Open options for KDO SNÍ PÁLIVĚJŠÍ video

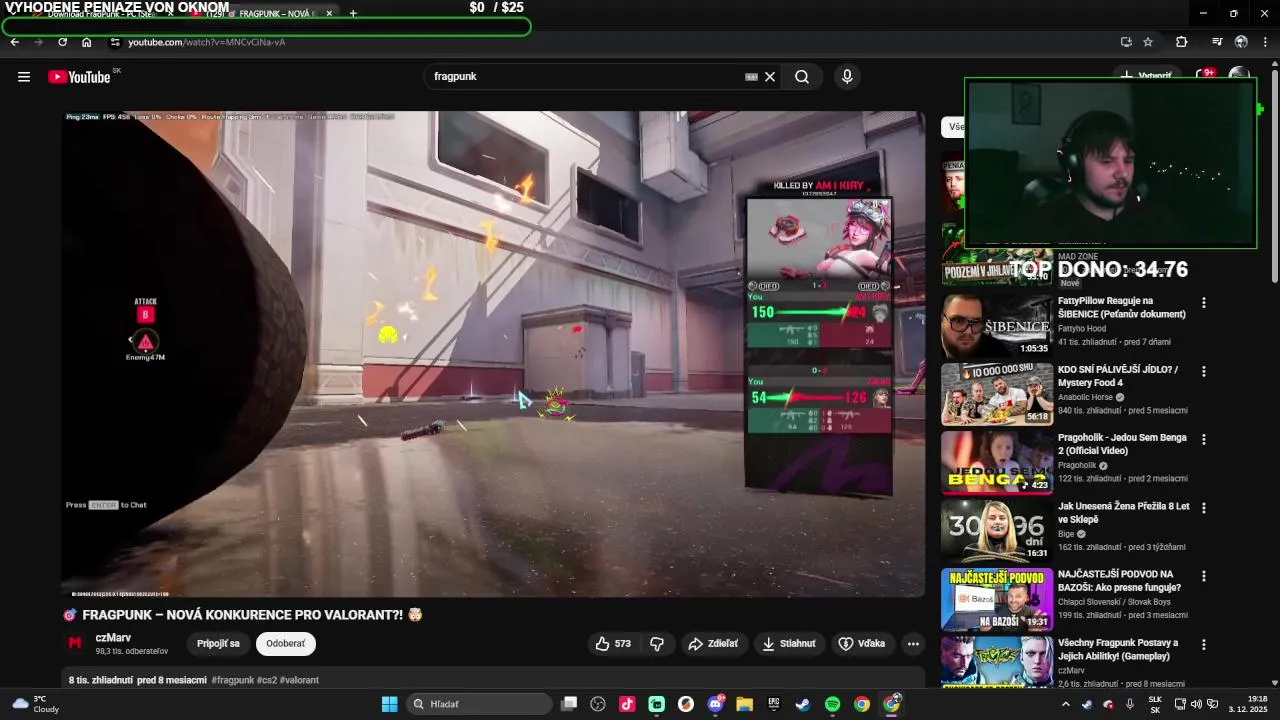[x=1204, y=371]
